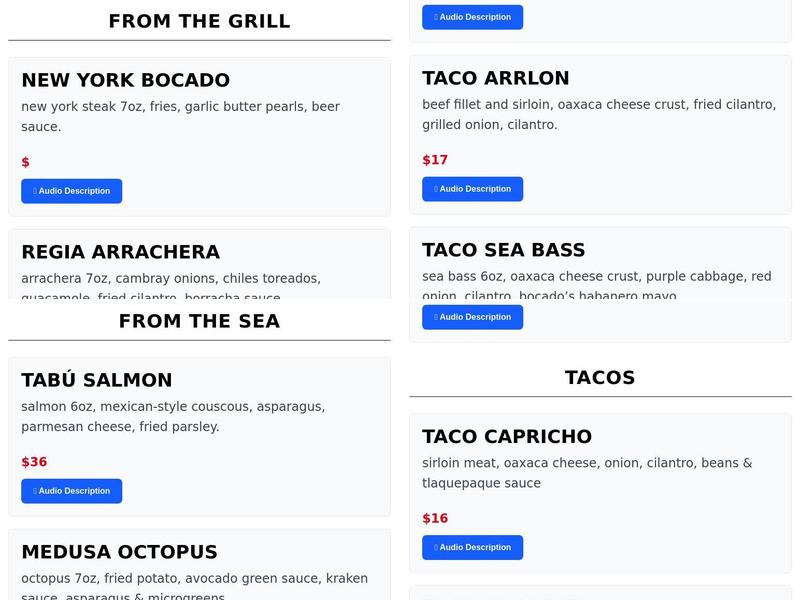The width and height of the screenshot is (800, 600).
Task: Select the Taco Arrlon dish title
Action: click(496, 78)
